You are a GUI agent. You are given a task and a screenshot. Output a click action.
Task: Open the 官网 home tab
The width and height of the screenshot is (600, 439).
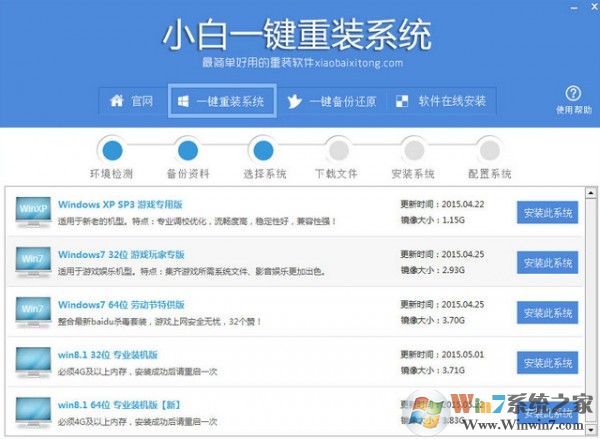point(132,101)
